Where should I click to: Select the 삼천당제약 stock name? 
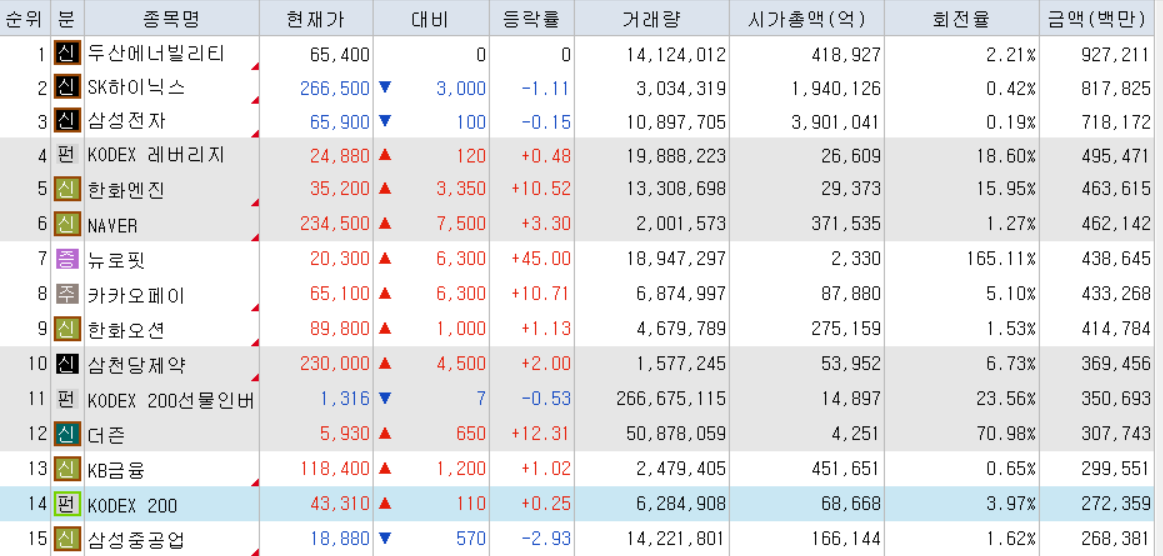[x=136, y=364]
